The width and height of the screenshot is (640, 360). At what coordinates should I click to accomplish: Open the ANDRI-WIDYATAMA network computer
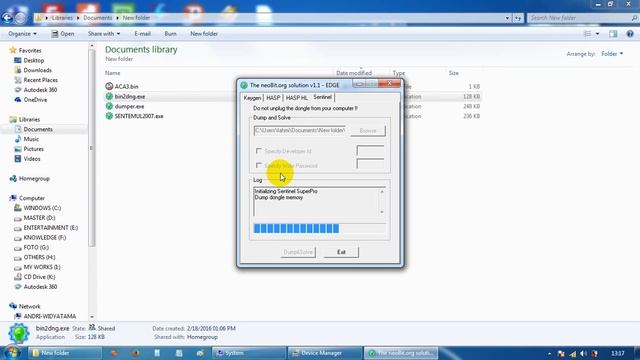49,316
